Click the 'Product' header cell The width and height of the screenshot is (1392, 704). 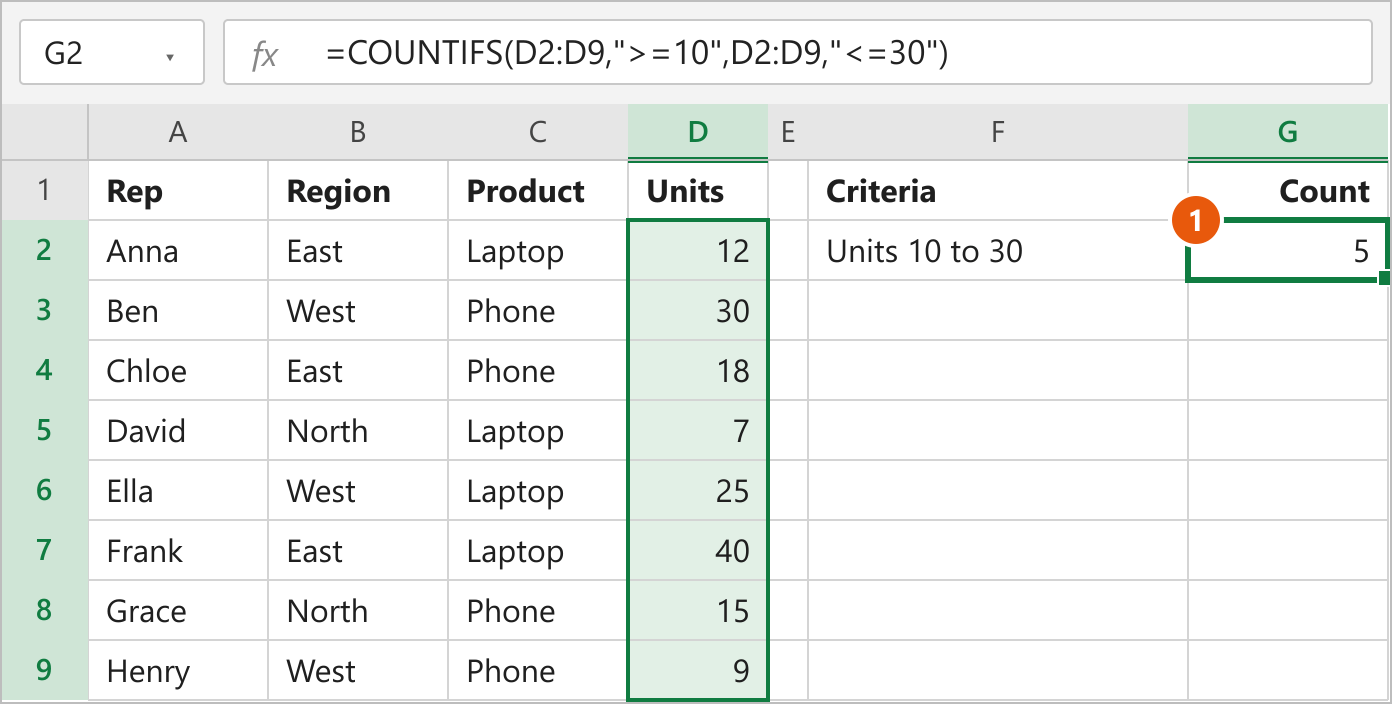tap(538, 191)
